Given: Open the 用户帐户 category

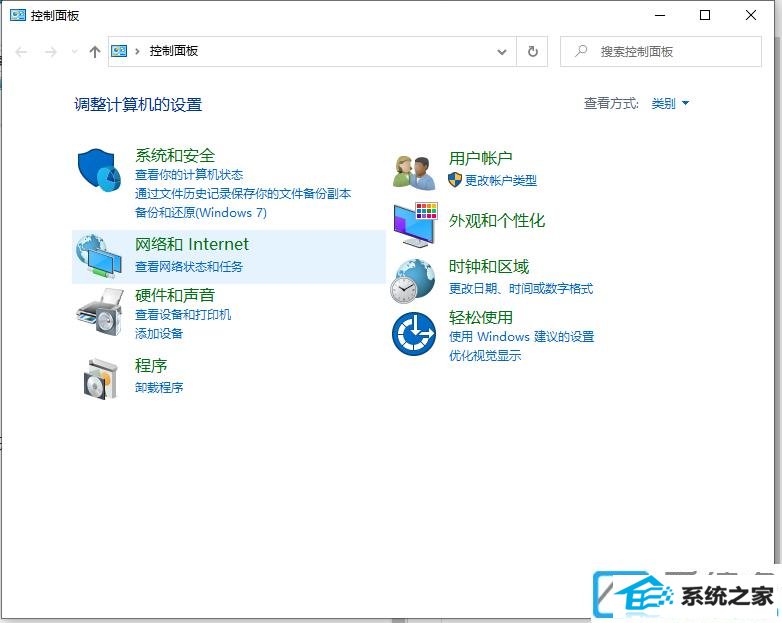Looking at the screenshot, I should click(480, 158).
